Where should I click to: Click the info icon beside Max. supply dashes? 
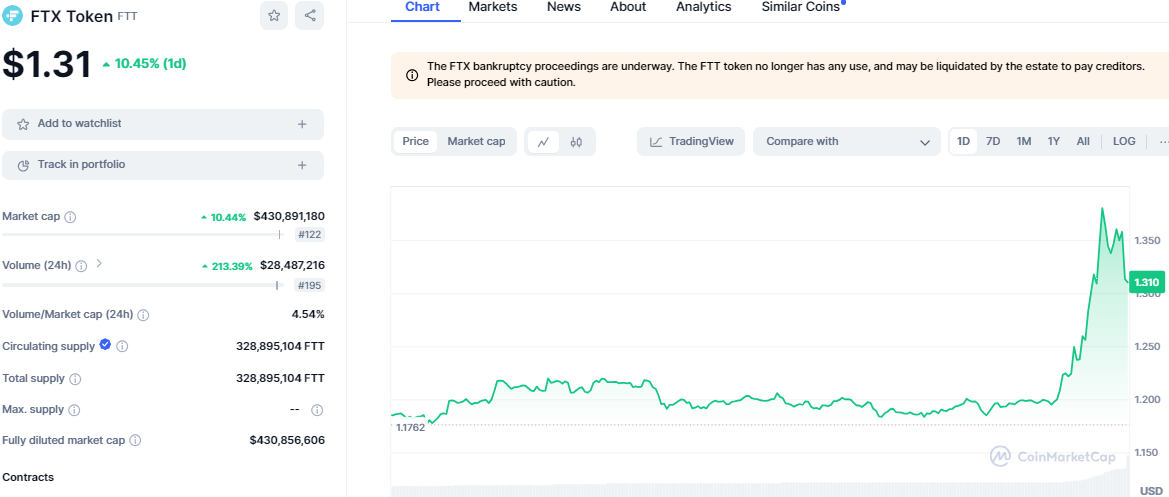pos(317,410)
